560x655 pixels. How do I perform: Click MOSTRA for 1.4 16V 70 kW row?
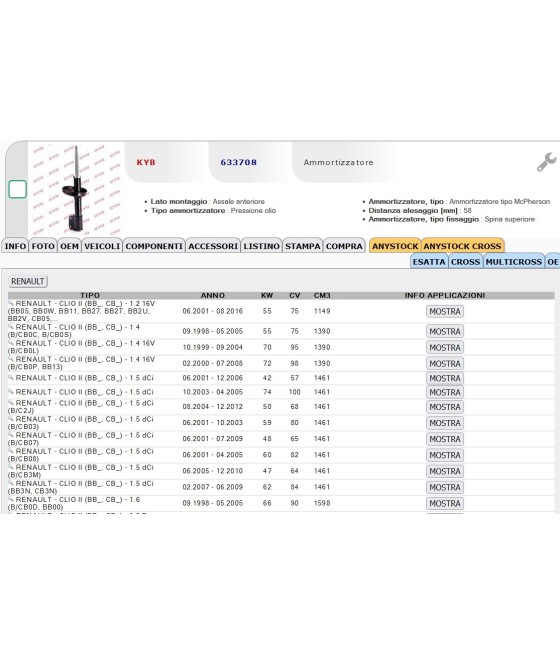445,348
